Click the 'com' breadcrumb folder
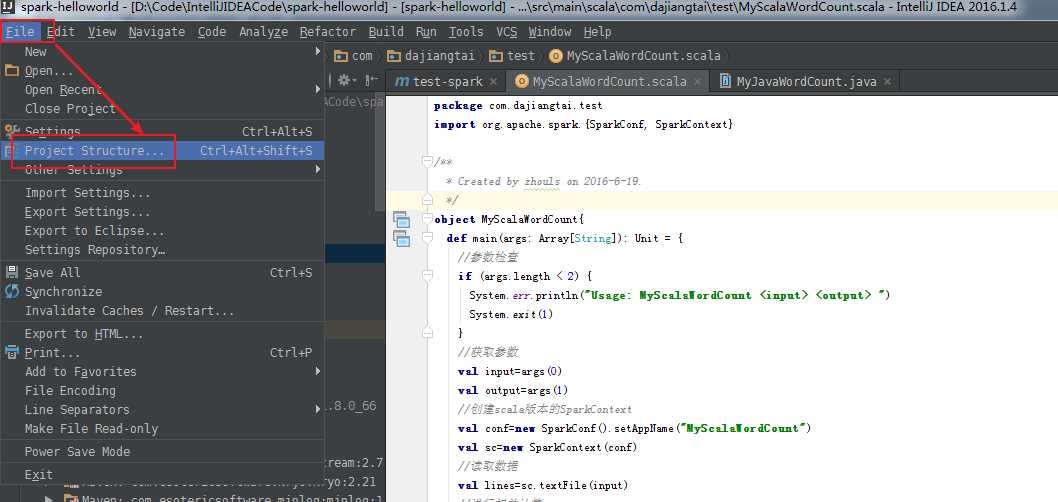Viewport: 1058px width, 502px height. point(354,56)
